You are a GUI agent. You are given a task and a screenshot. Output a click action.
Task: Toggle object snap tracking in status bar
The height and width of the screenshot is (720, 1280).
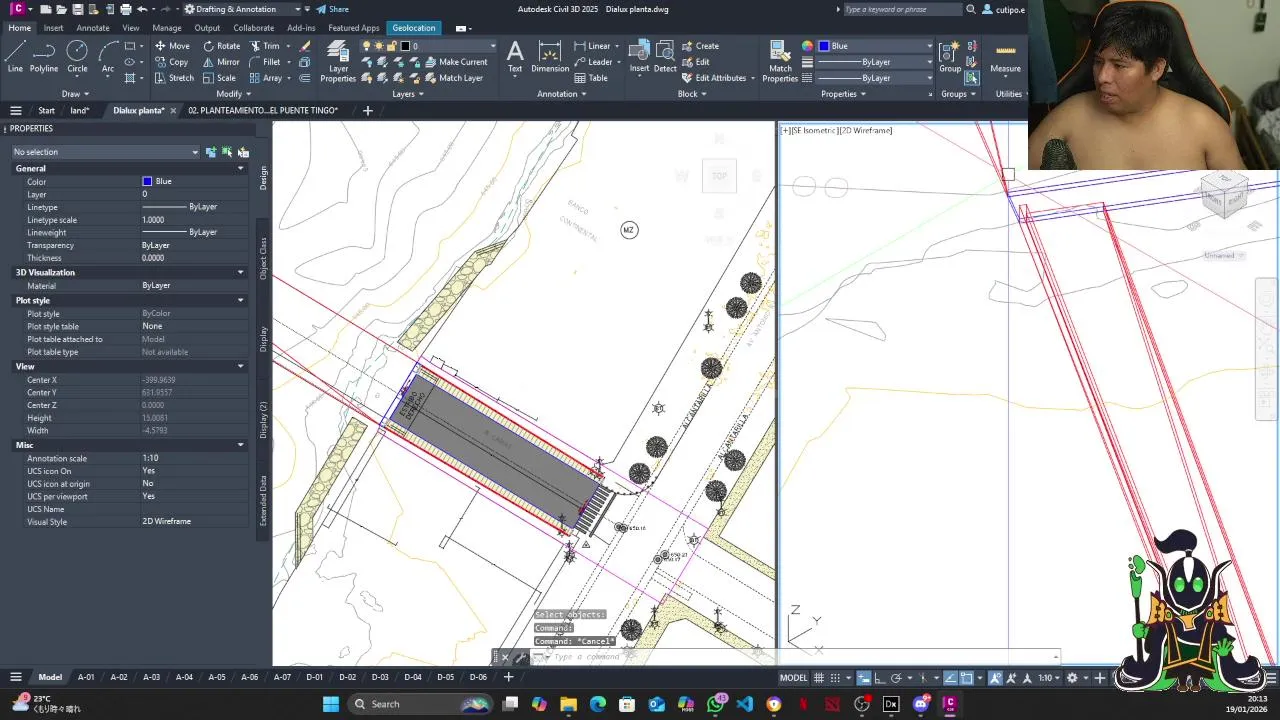tap(950, 678)
